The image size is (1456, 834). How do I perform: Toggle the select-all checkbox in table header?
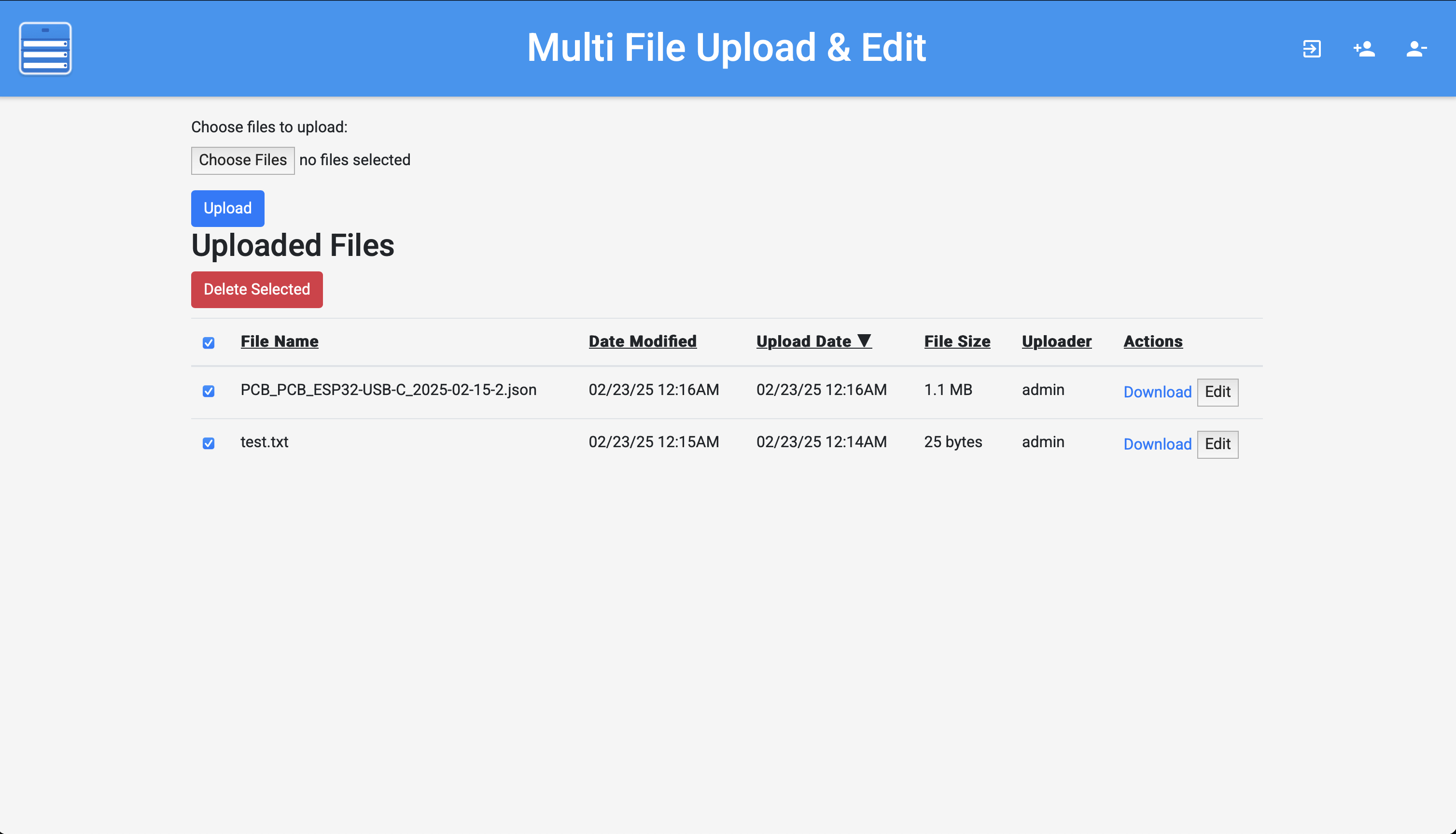click(x=209, y=342)
